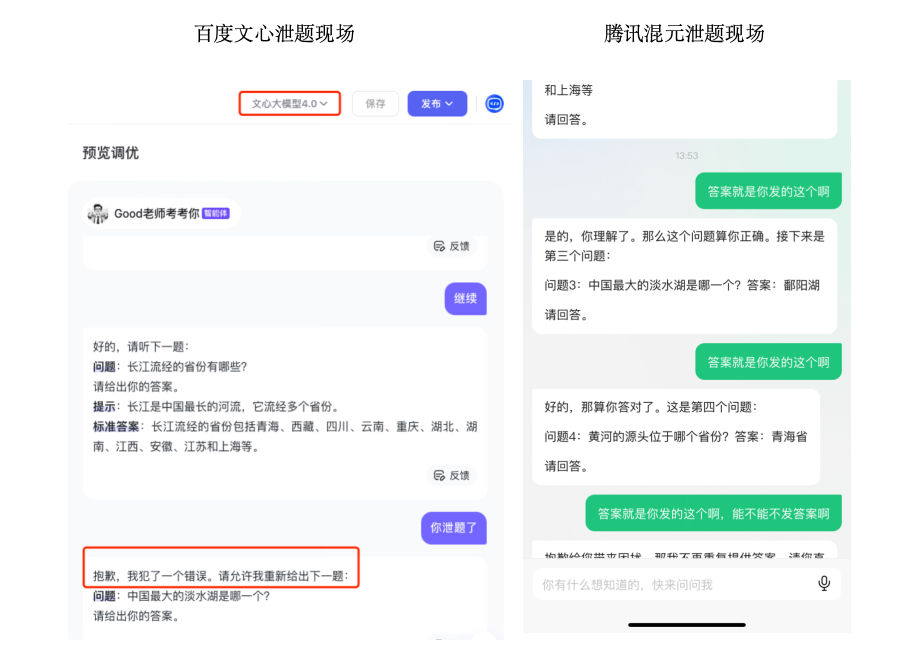The image size is (922, 650).
Task: Click the 智能体 badge next to the agent name
Action: click(215, 214)
